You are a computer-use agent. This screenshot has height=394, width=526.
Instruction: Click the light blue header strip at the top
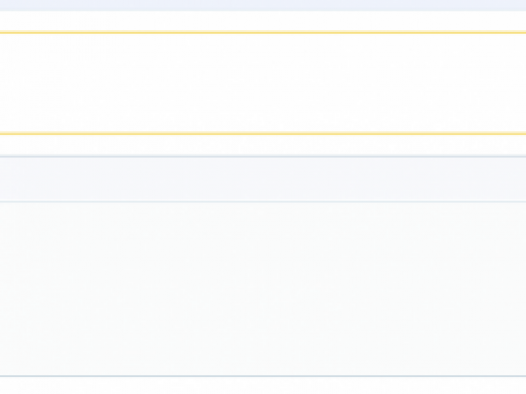tap(263, 5)
